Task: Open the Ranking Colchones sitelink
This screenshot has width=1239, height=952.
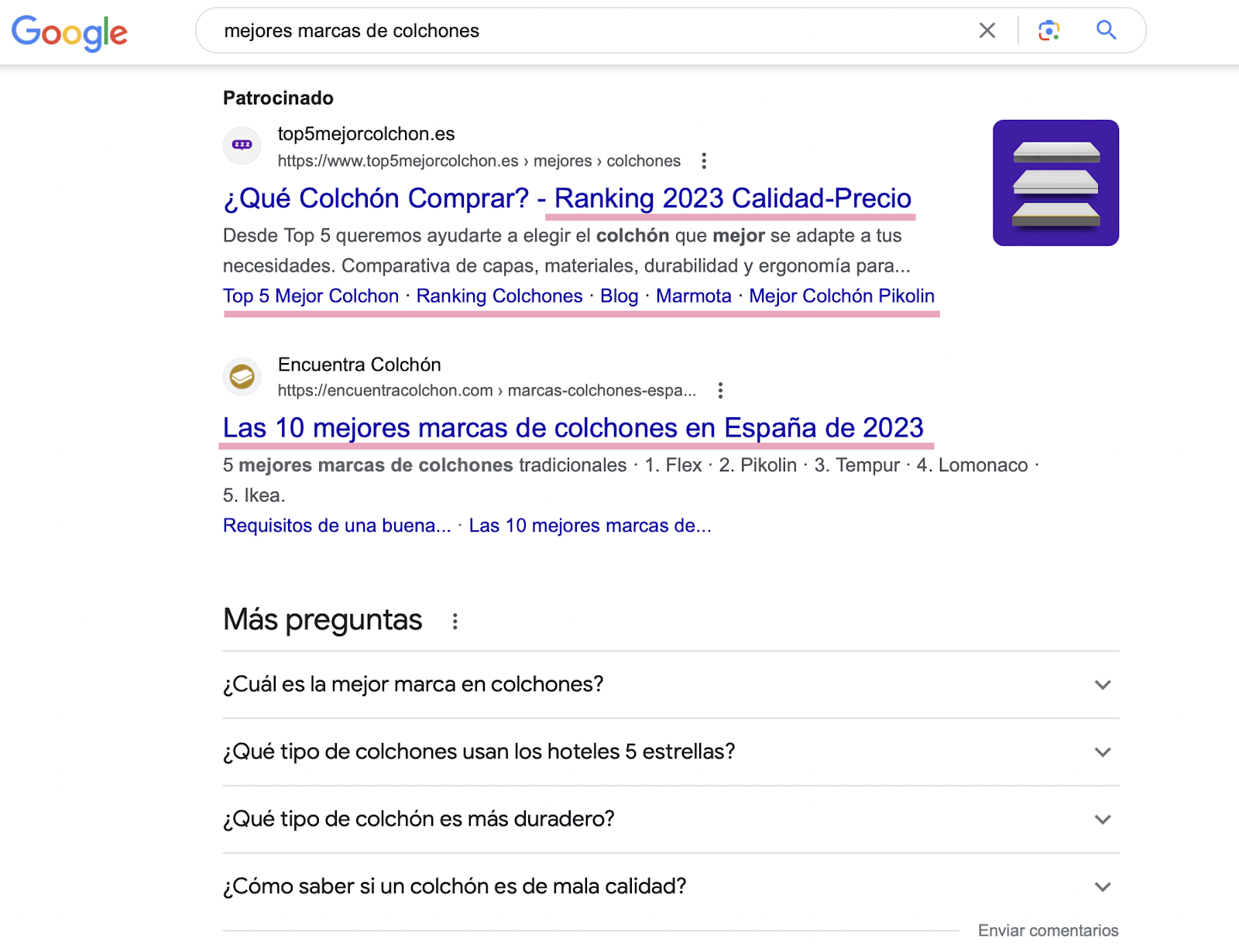Action: pos(499,296)
